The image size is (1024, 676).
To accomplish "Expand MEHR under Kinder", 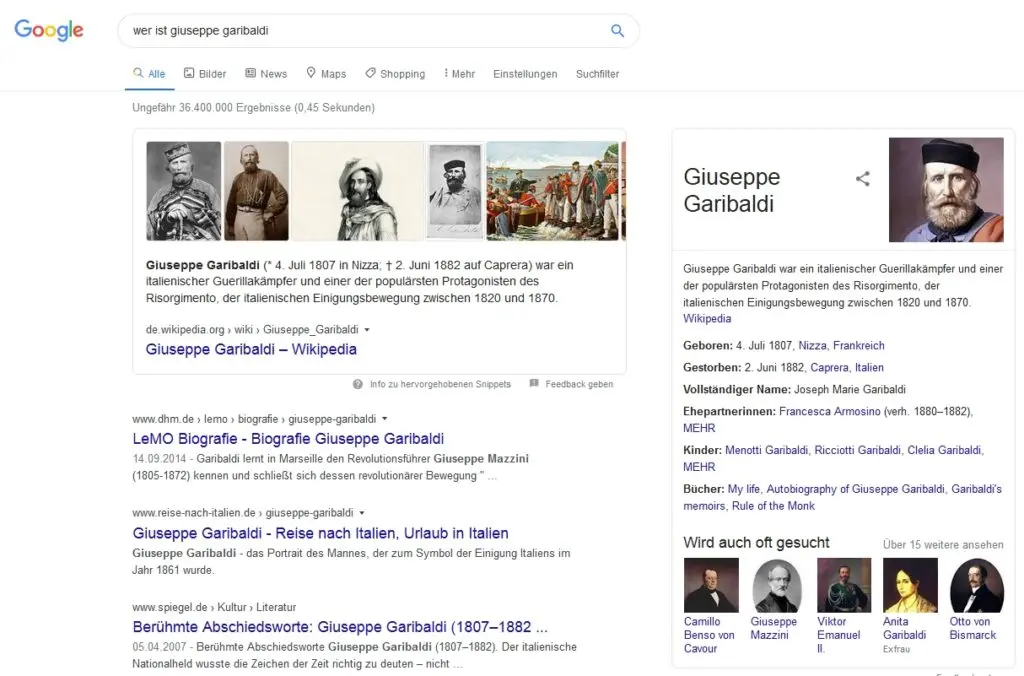I will click(699, 467).
